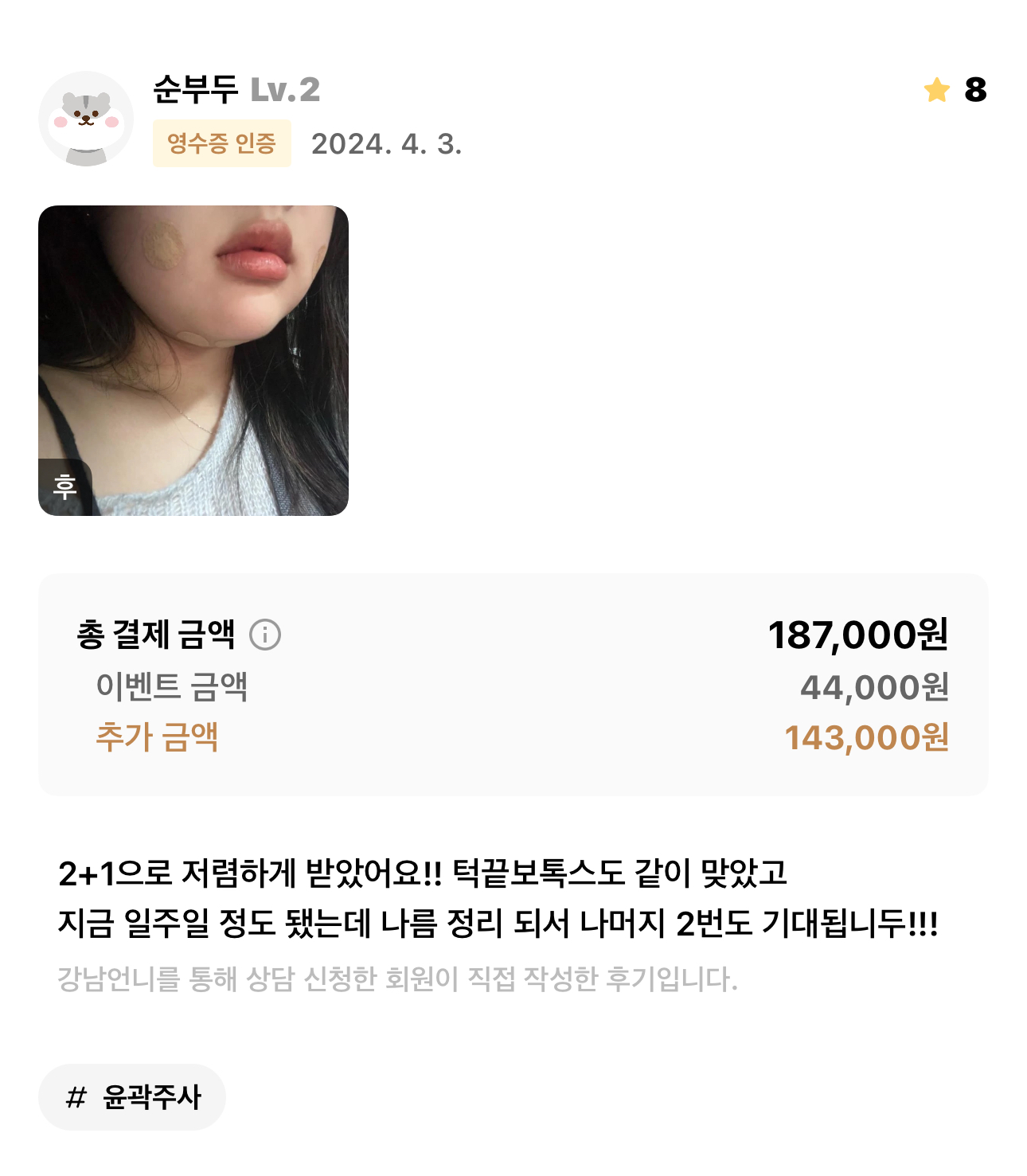Image resolution: width=1027 pixels, height=1176 pixels.
Task: Select the 추가 금액 label
Action: (x=157, y=737)
